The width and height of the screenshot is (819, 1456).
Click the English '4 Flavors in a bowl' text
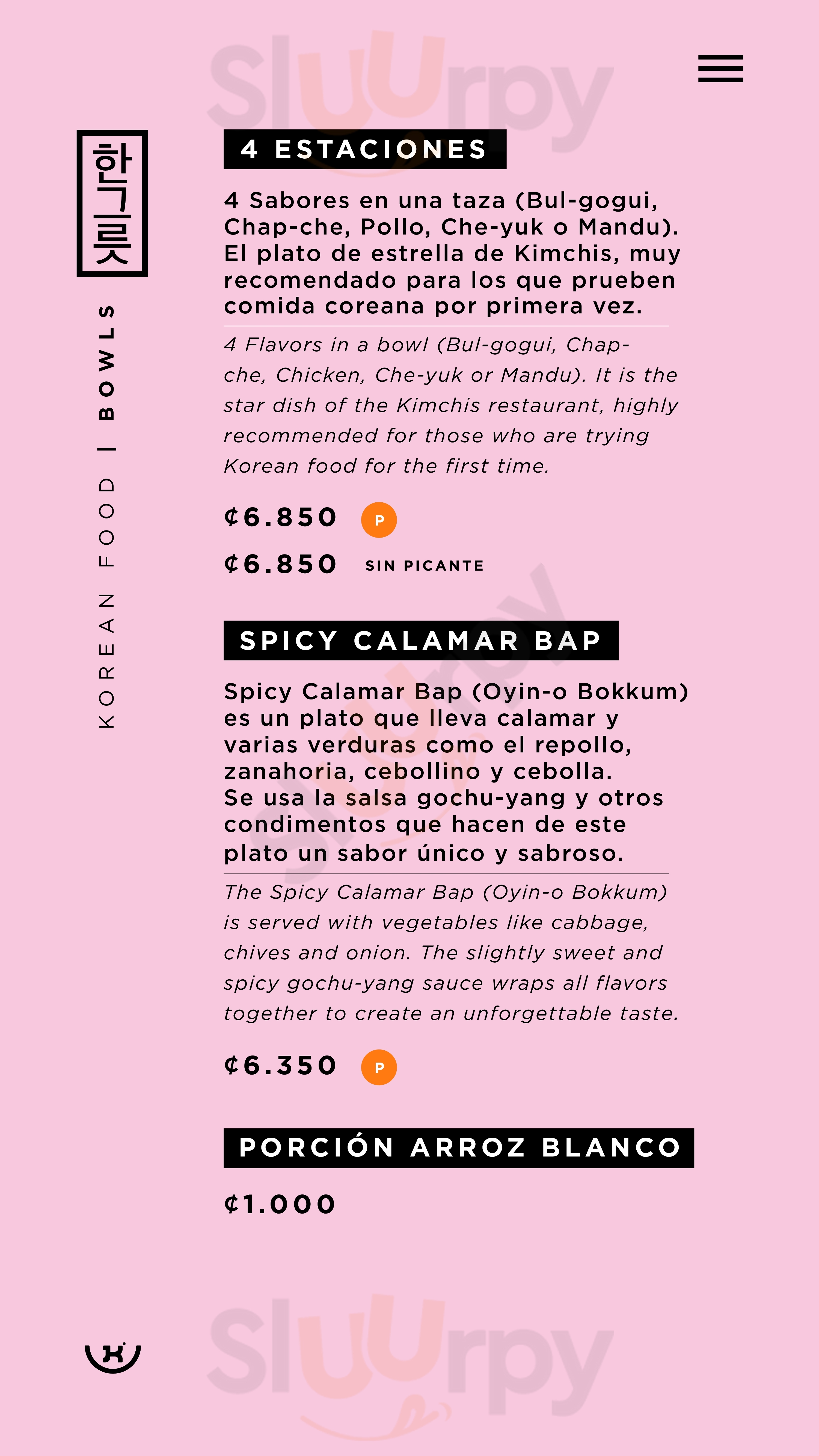click(450, 405)
